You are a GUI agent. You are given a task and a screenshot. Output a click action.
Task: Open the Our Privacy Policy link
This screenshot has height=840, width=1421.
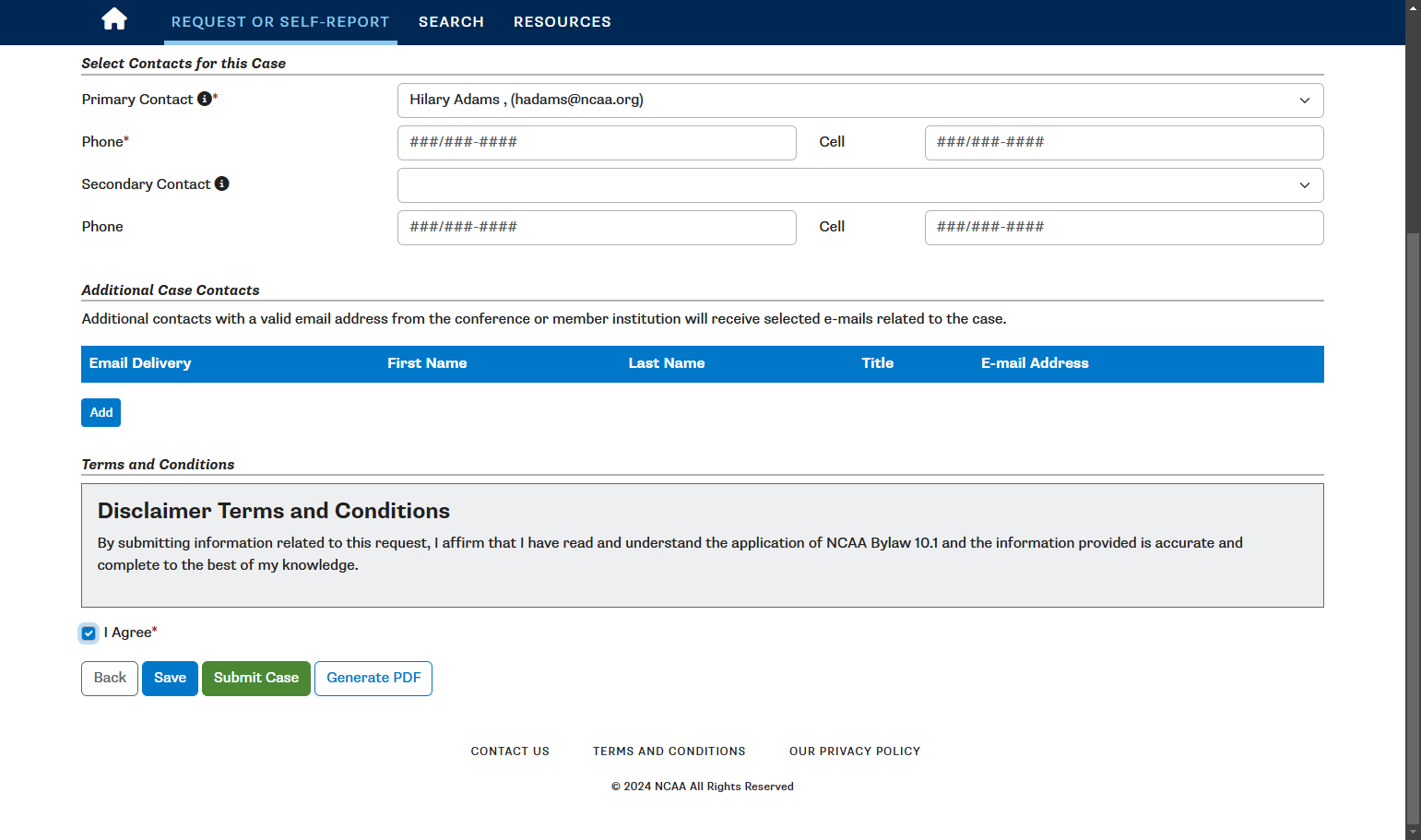tap(855, 751)
